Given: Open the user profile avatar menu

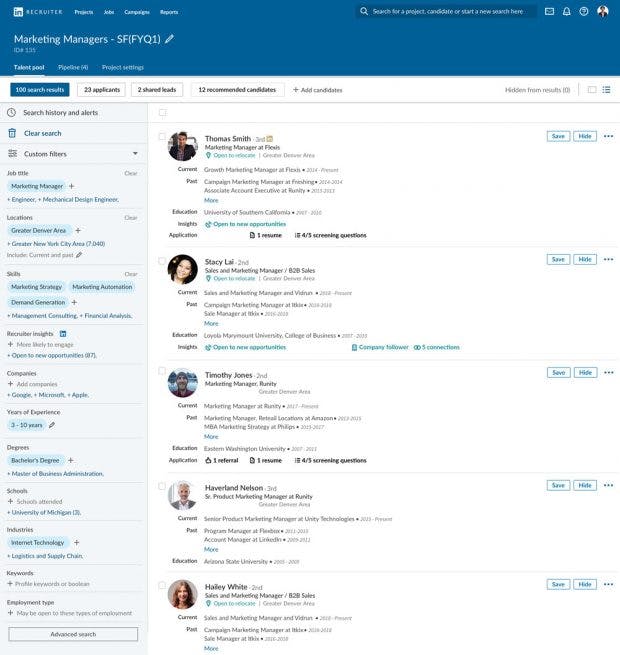Looking at the screenshot, I should [602, 11].
